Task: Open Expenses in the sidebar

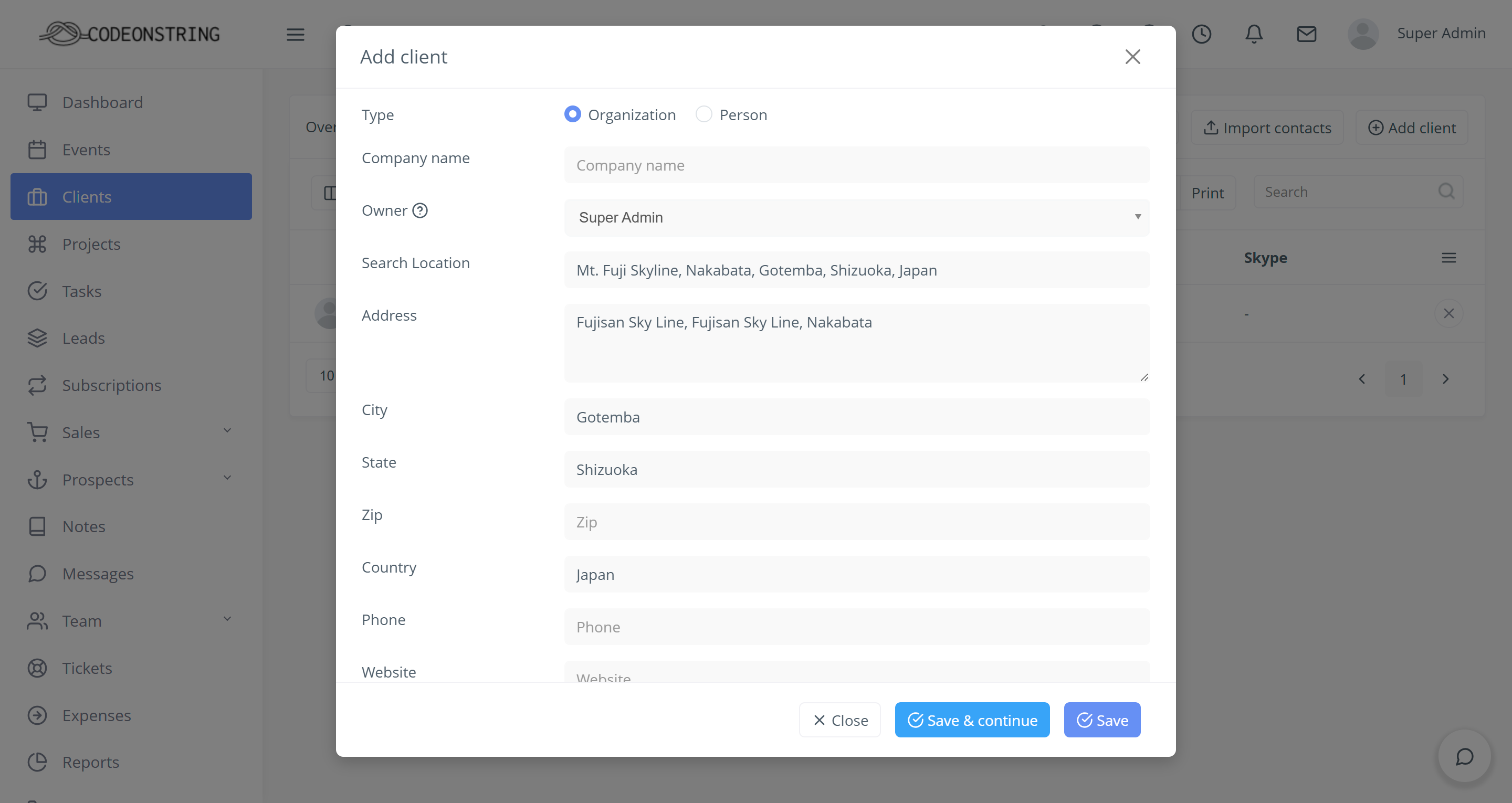Action: point(131,715)
